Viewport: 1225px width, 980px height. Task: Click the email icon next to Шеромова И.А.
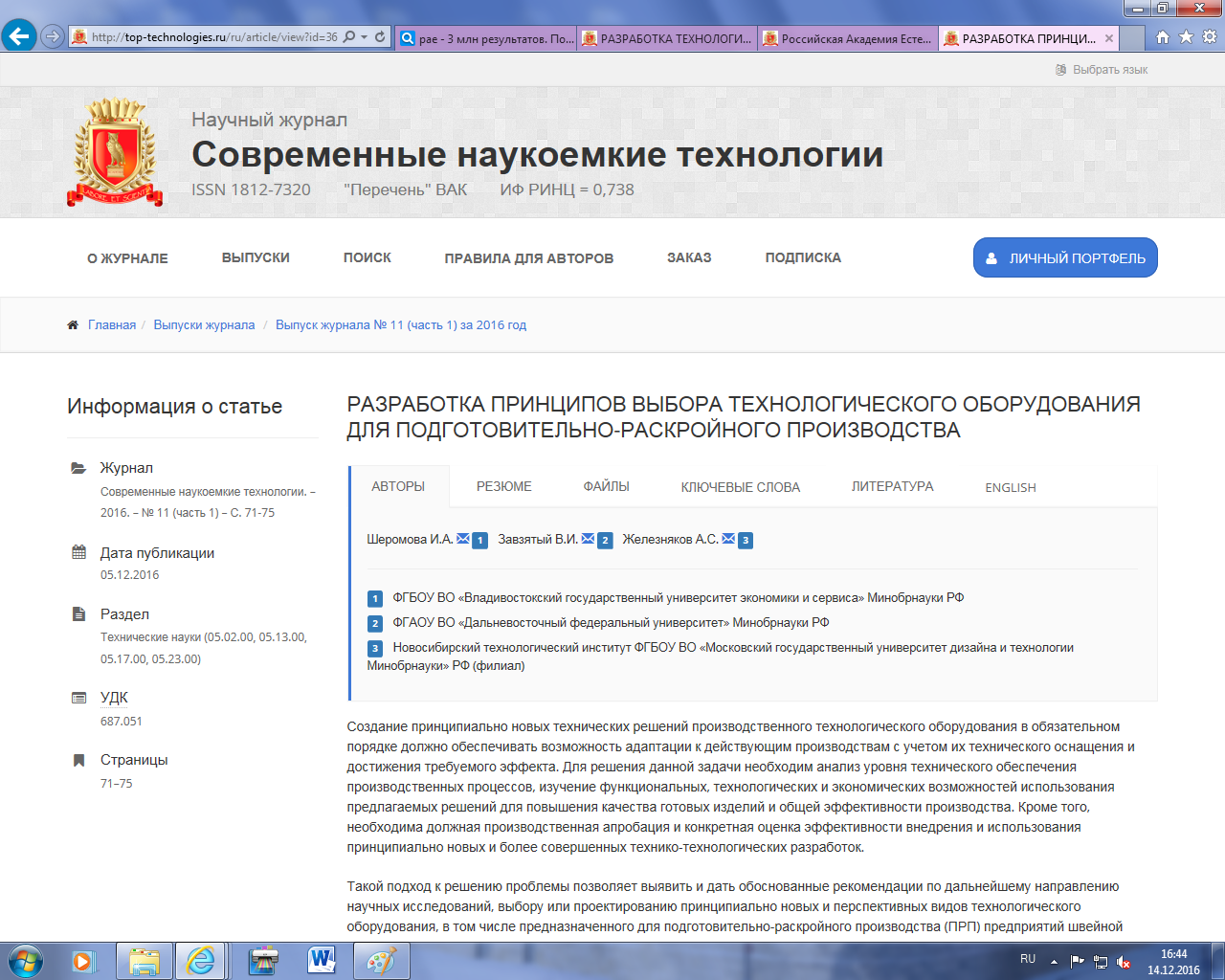463,539
